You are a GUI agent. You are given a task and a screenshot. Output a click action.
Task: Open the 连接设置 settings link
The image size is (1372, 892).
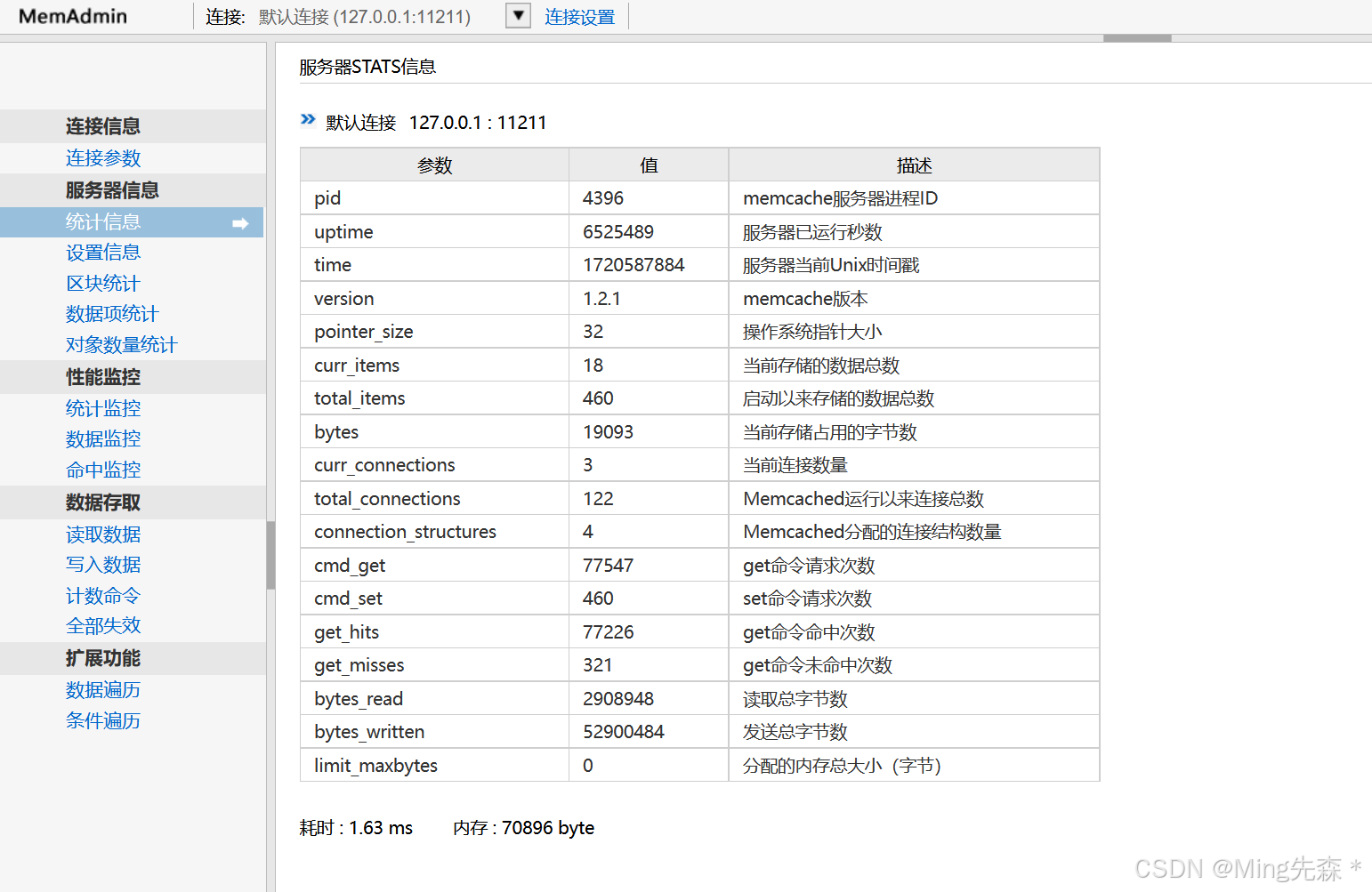[579, 16]
